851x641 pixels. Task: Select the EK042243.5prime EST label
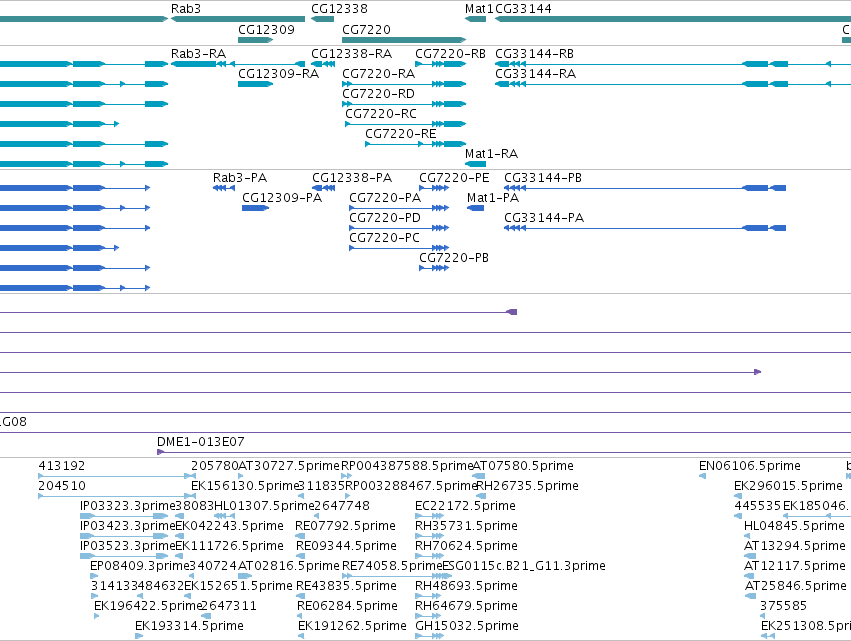[x=230, y=526]
